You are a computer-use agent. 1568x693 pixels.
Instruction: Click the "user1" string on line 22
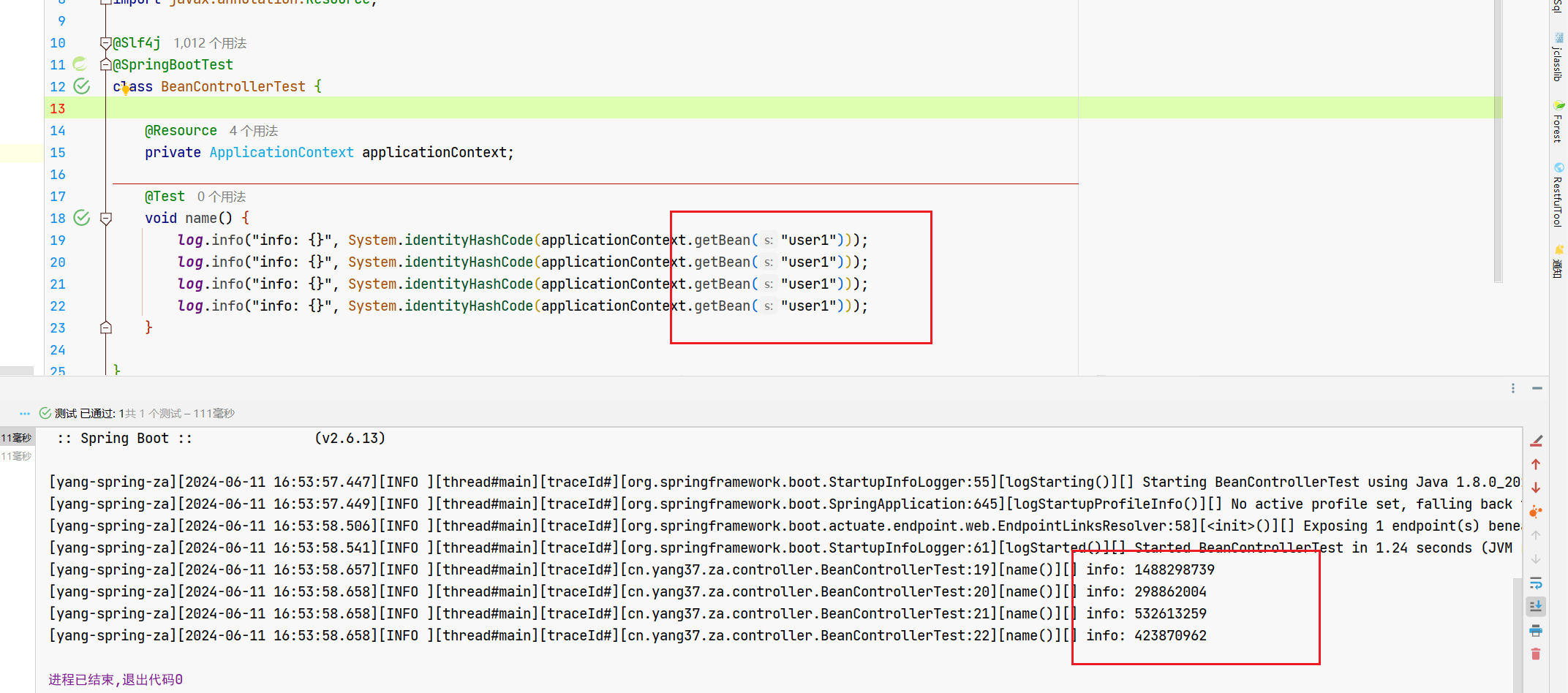coord(808,306)
